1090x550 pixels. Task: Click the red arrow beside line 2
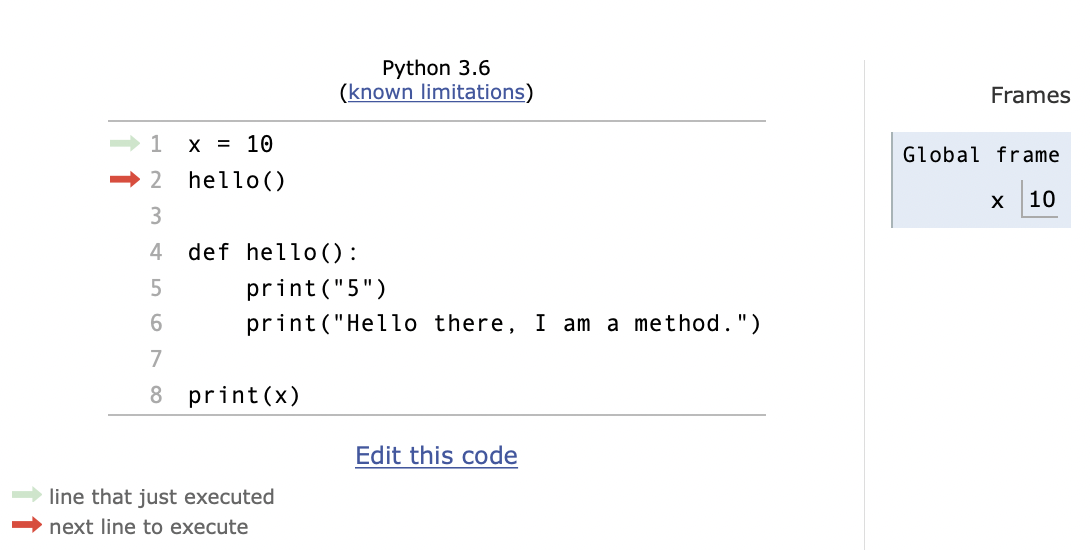[x=125, y=180]
